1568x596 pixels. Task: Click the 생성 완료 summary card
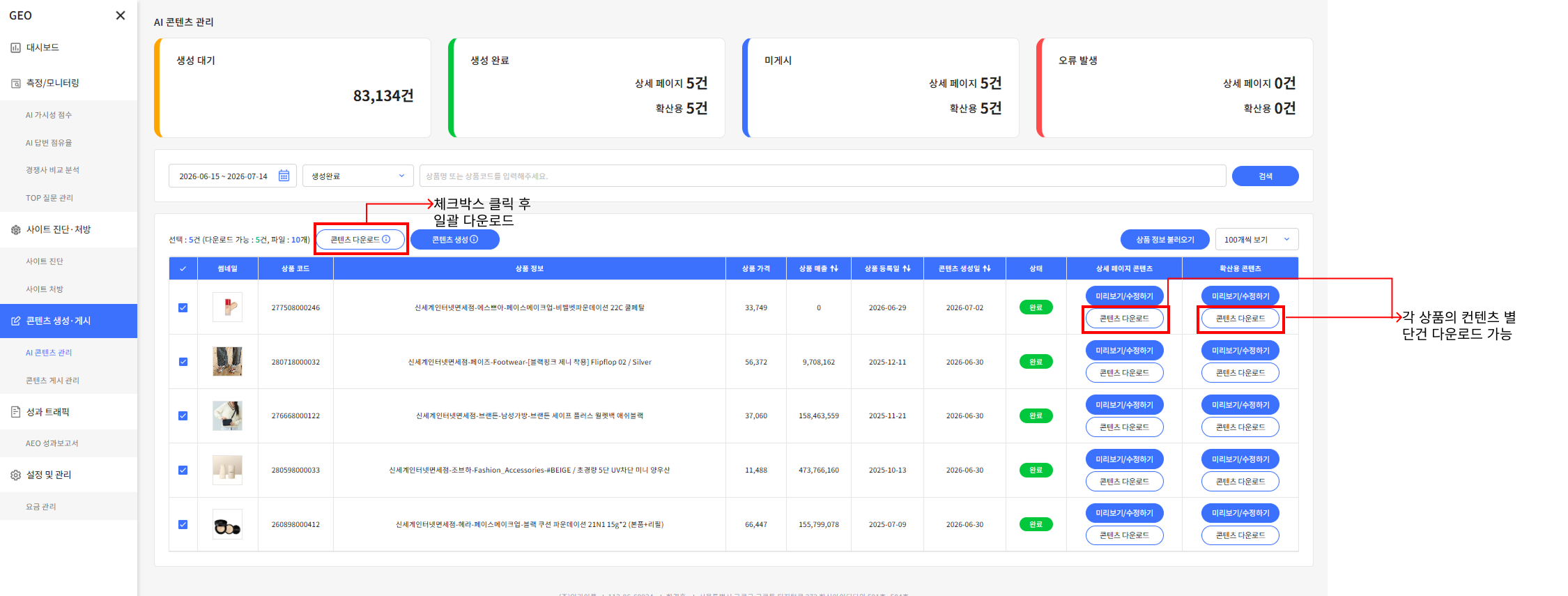pos(587,88)
